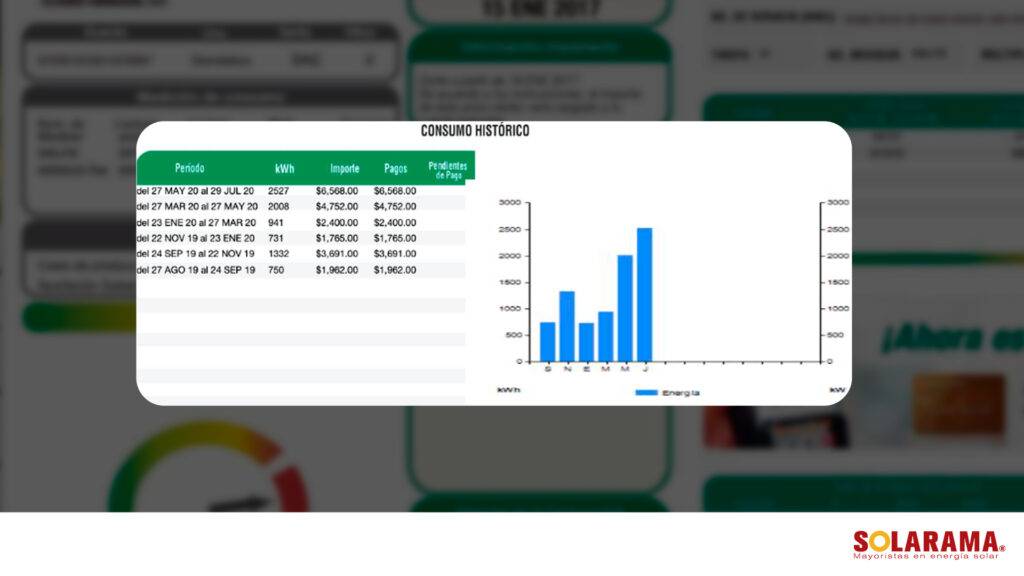Click the Importe column header
This screenshot has height=576, width=1024.
344,168
